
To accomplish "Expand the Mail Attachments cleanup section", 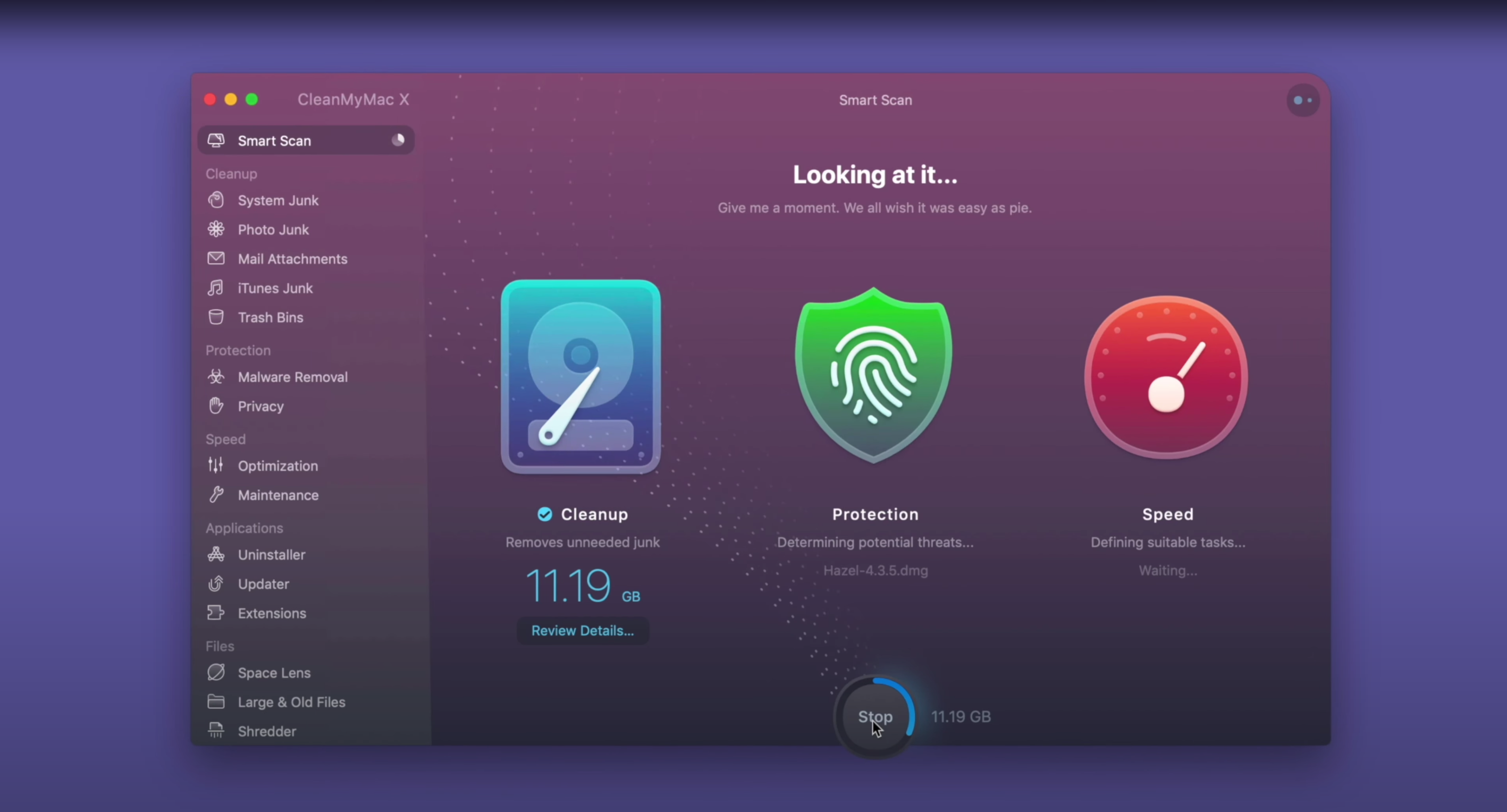I will [x=292, y=258].
